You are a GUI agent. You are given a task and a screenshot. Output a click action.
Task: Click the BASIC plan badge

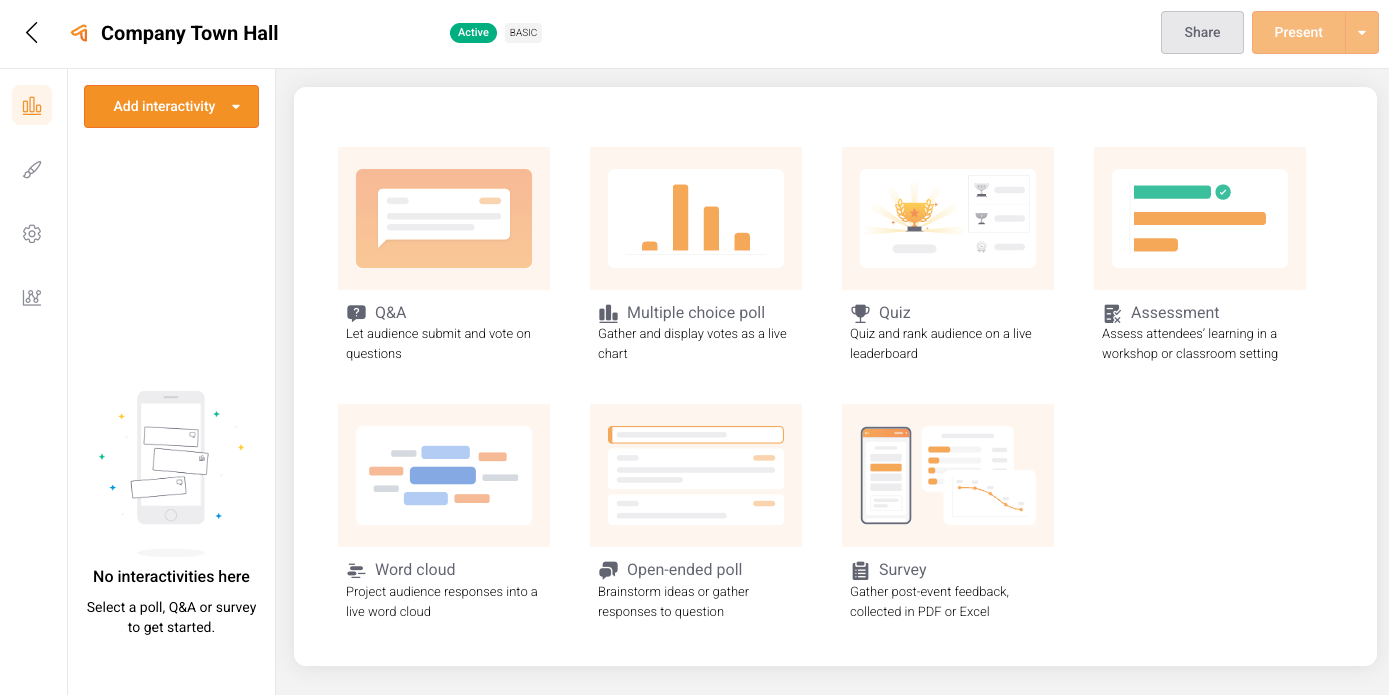click(x=523, y=33)
